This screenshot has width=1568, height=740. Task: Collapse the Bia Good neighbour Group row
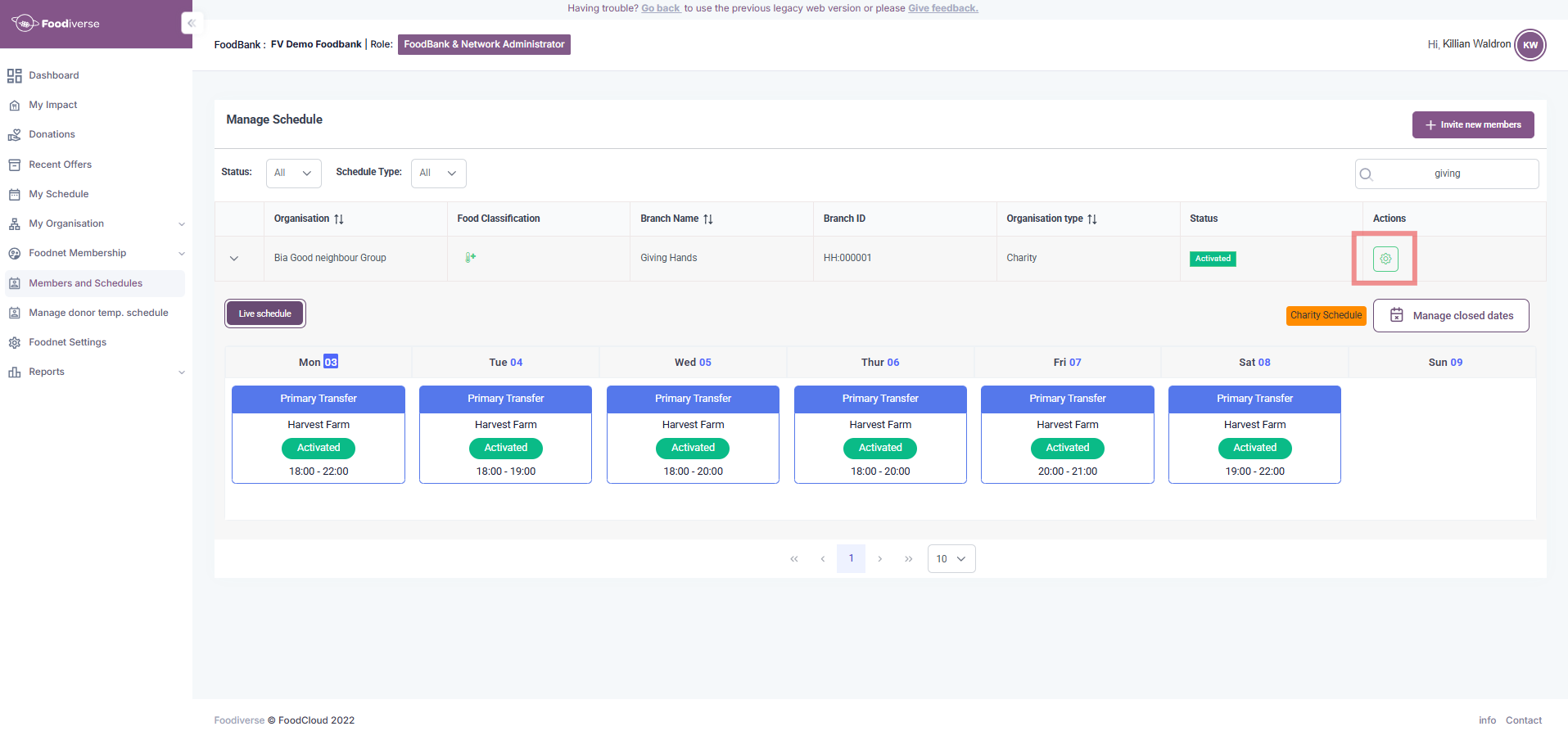234,259
